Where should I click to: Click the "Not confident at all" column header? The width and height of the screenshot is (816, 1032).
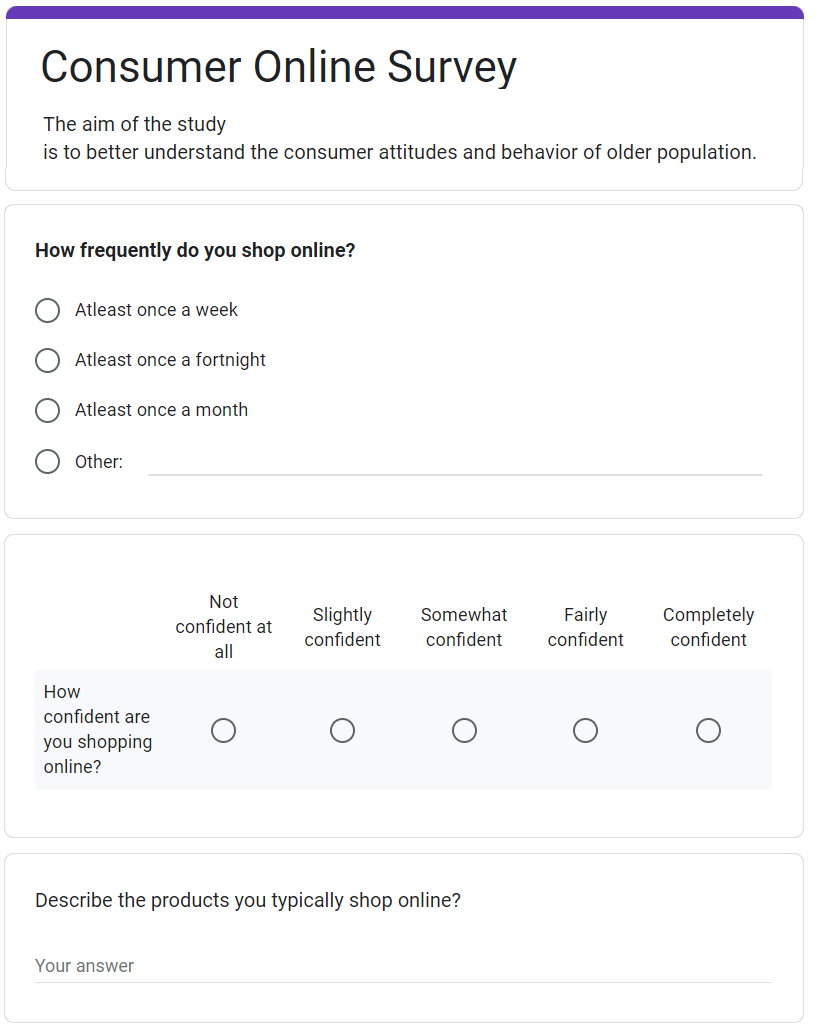tap(223, 626)
